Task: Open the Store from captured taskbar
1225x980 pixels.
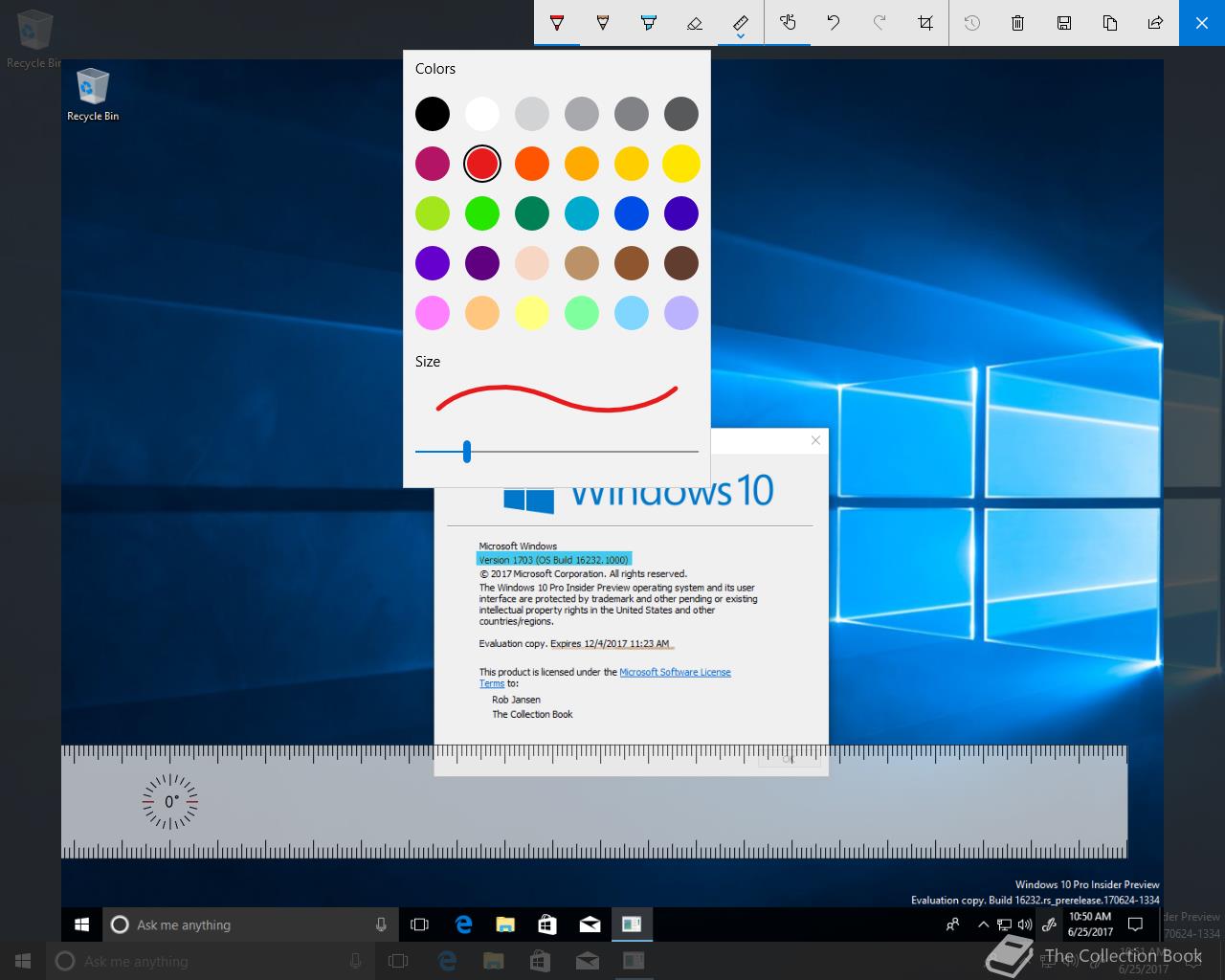Action: point(547,924)
